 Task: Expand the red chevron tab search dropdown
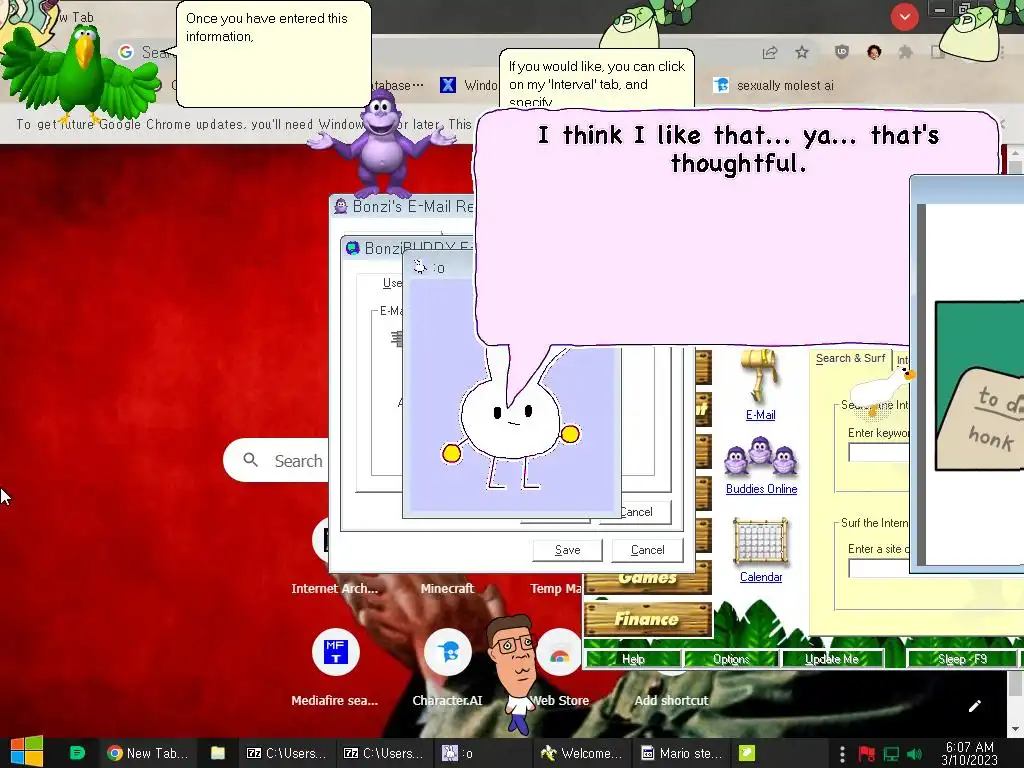tap(904, 17)
